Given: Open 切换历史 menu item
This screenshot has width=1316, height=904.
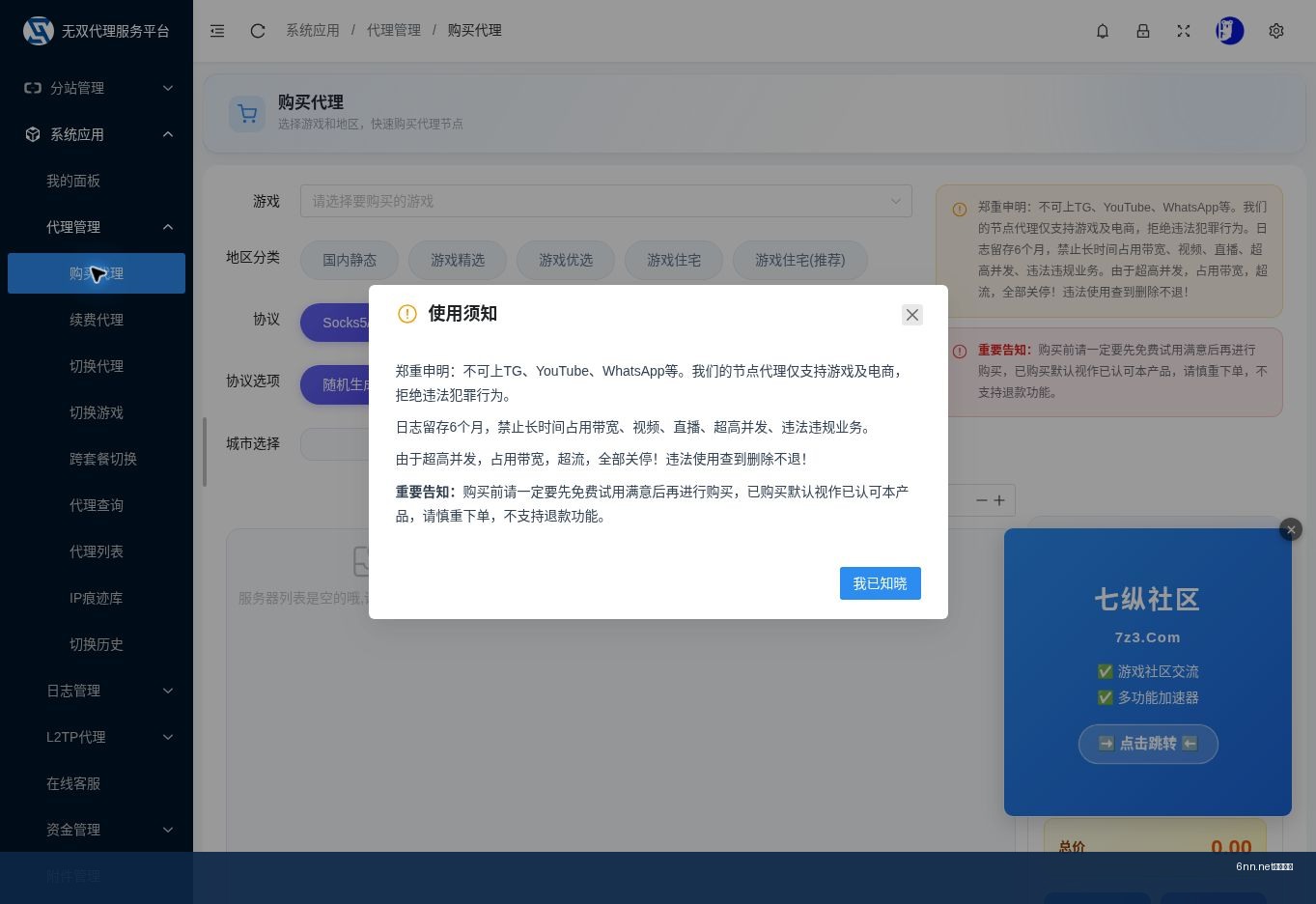Looking at the screenshot, I should coord(97,644).
